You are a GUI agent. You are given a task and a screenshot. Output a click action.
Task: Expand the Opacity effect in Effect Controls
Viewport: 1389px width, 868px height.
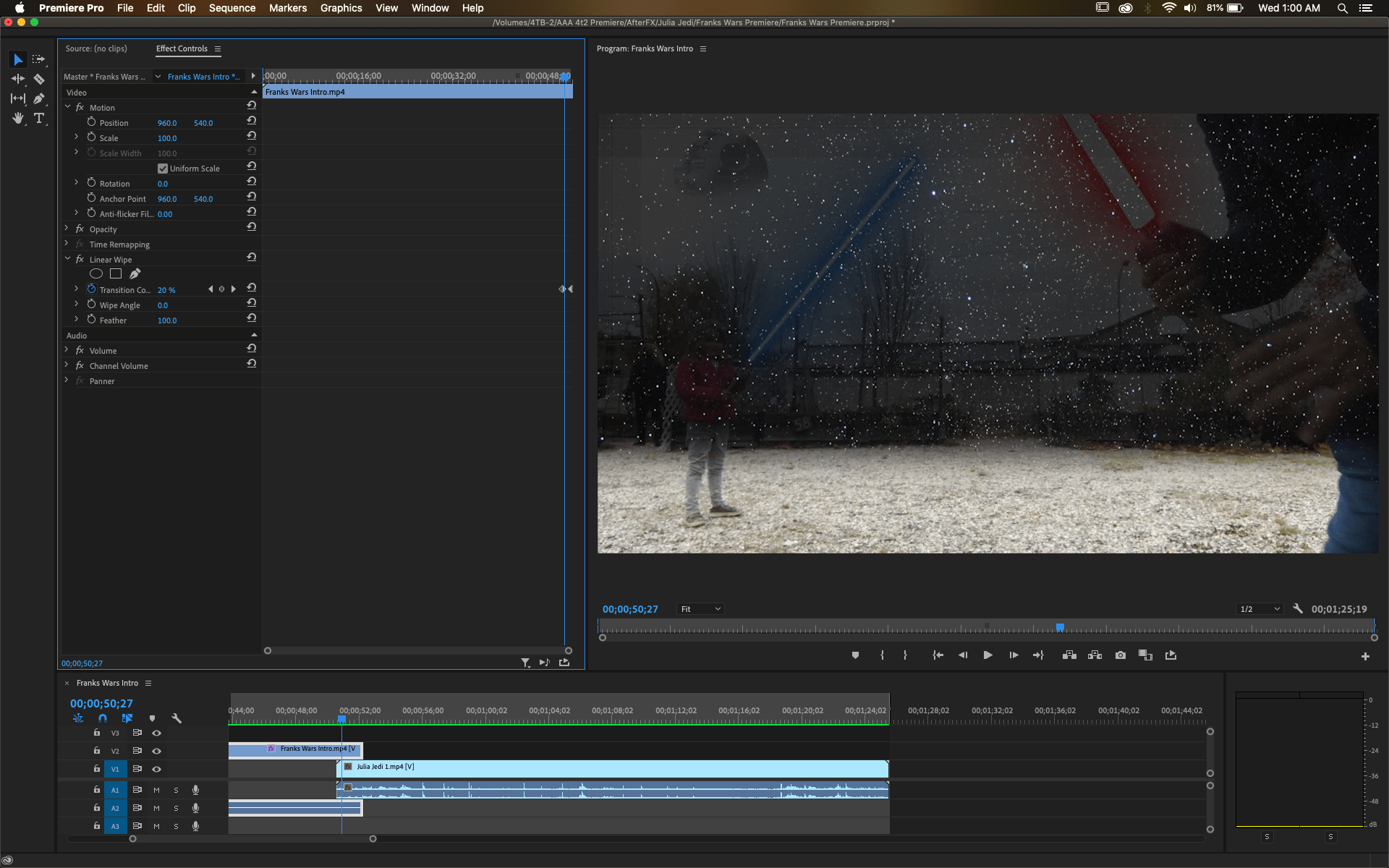click(x=67, y=229)
